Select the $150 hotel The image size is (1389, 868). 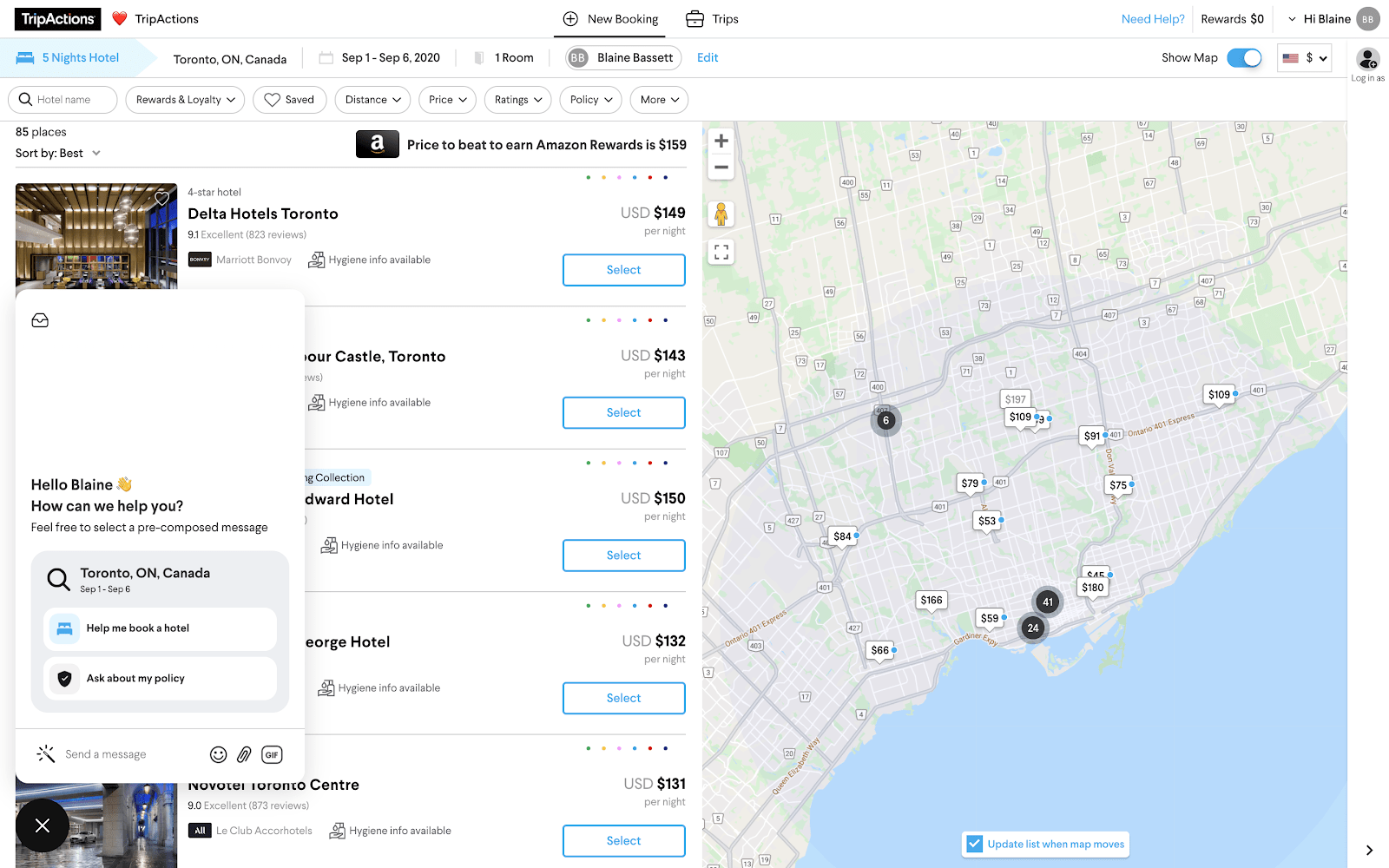click(x=624, y=556)
